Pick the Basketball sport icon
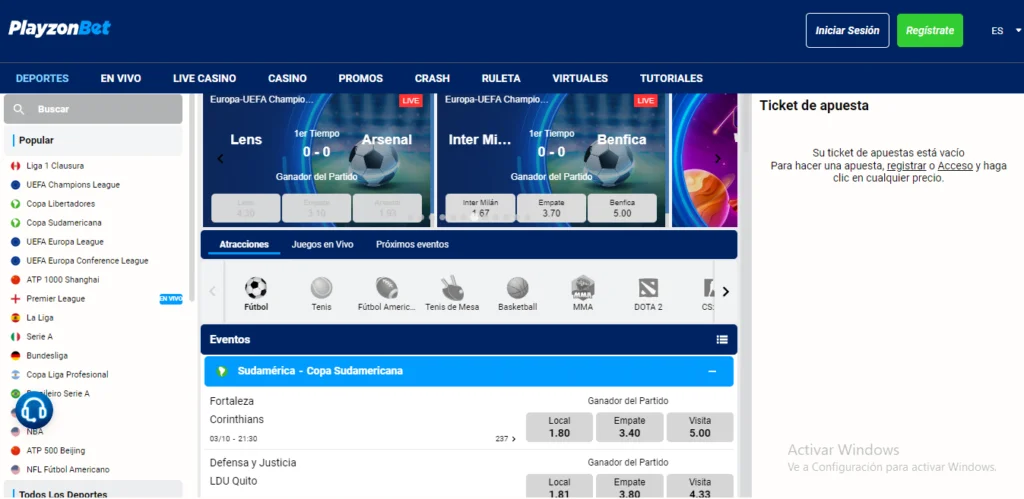1024x499 pixels. 517,290
